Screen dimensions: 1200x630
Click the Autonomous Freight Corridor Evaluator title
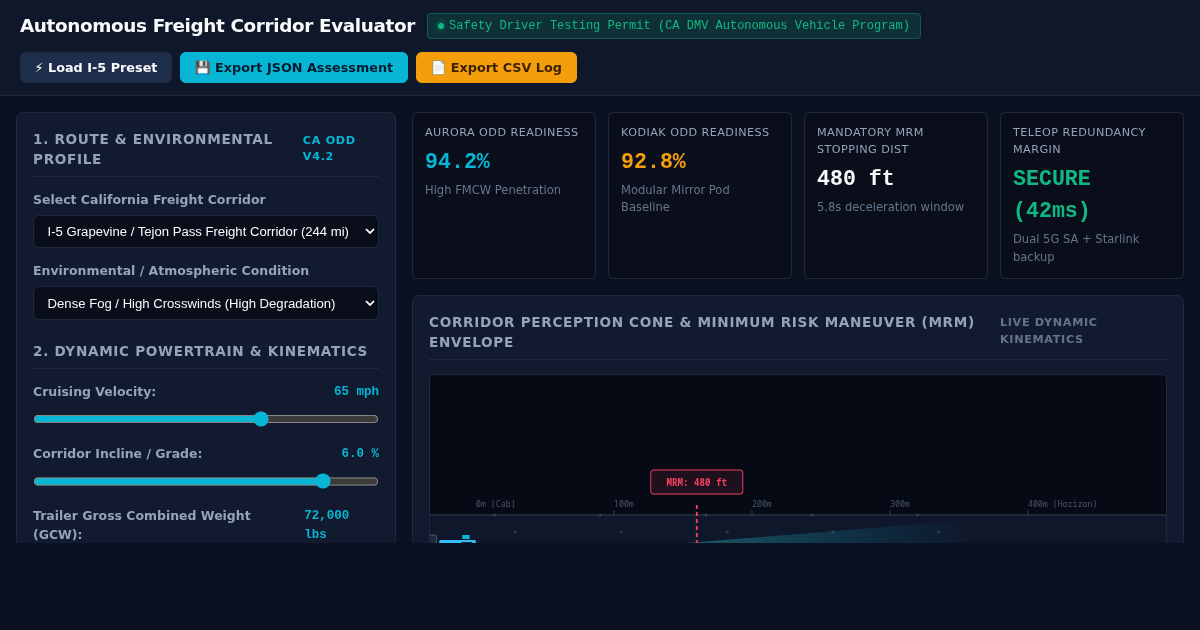tap(217, 26)
